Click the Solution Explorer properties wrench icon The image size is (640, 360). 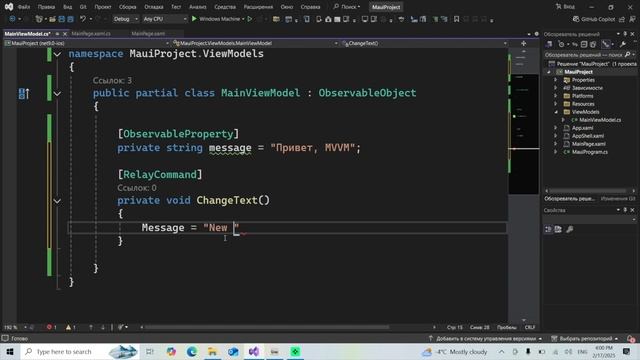click(623, 44)
